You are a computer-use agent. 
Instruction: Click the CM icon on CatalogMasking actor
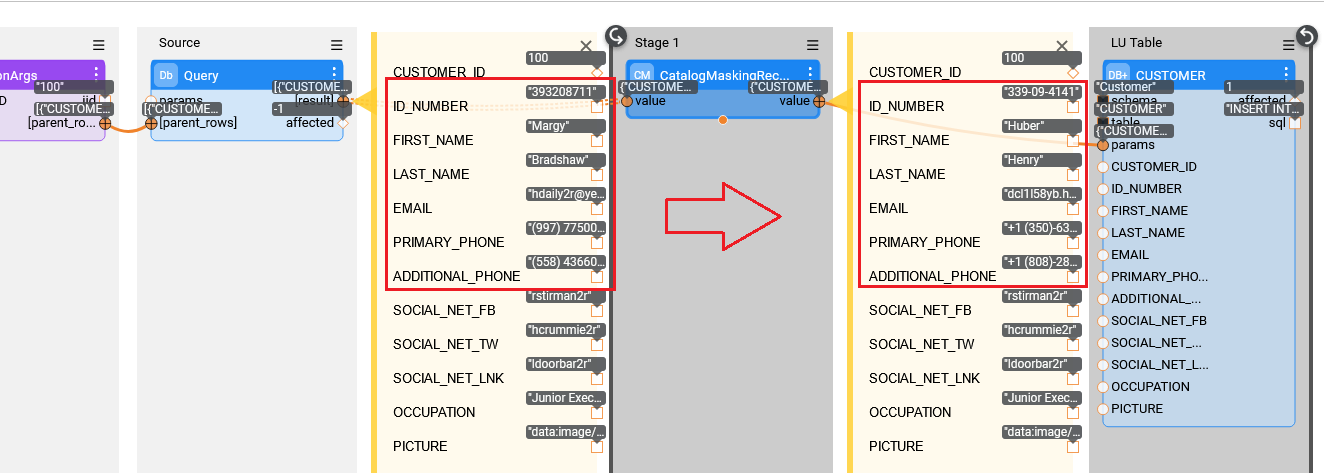click(x=642, y=76)
